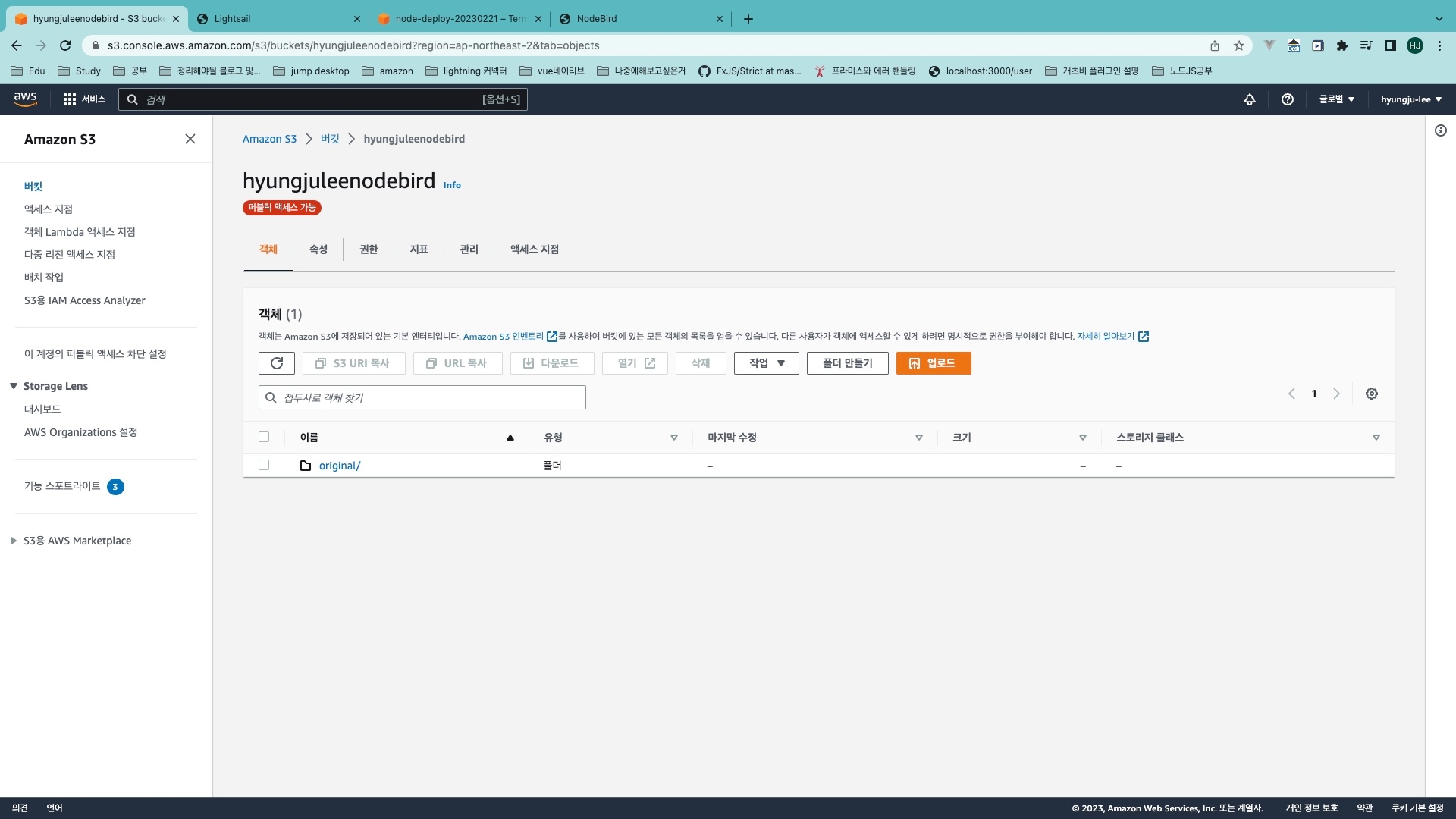Image resolution: width=1456 pixels, height=819 pixels.
Task: Open the Chrome side panel icon
Action: [x=1391, y=45]
